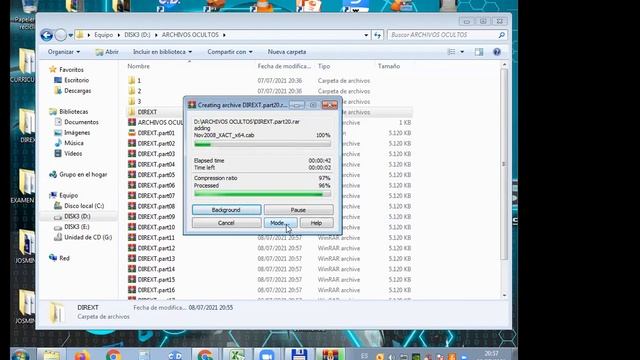Select Imágenes under Bibliotecas

pyautogui.click(x=77, y=133)
